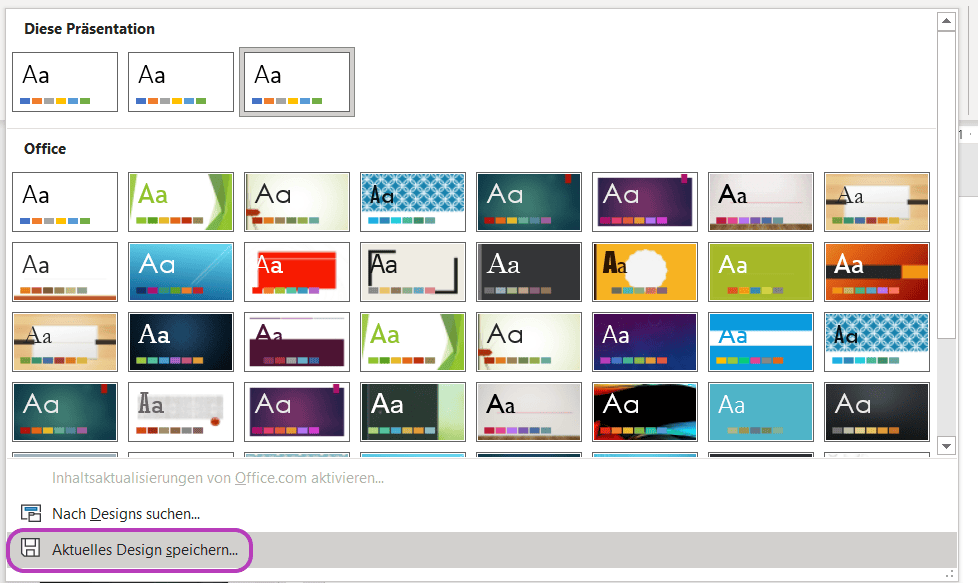Choose Aktuelles Design speichern menu entry
The height and width of the screenshot is (583, 978).
[x=145, y=549]
